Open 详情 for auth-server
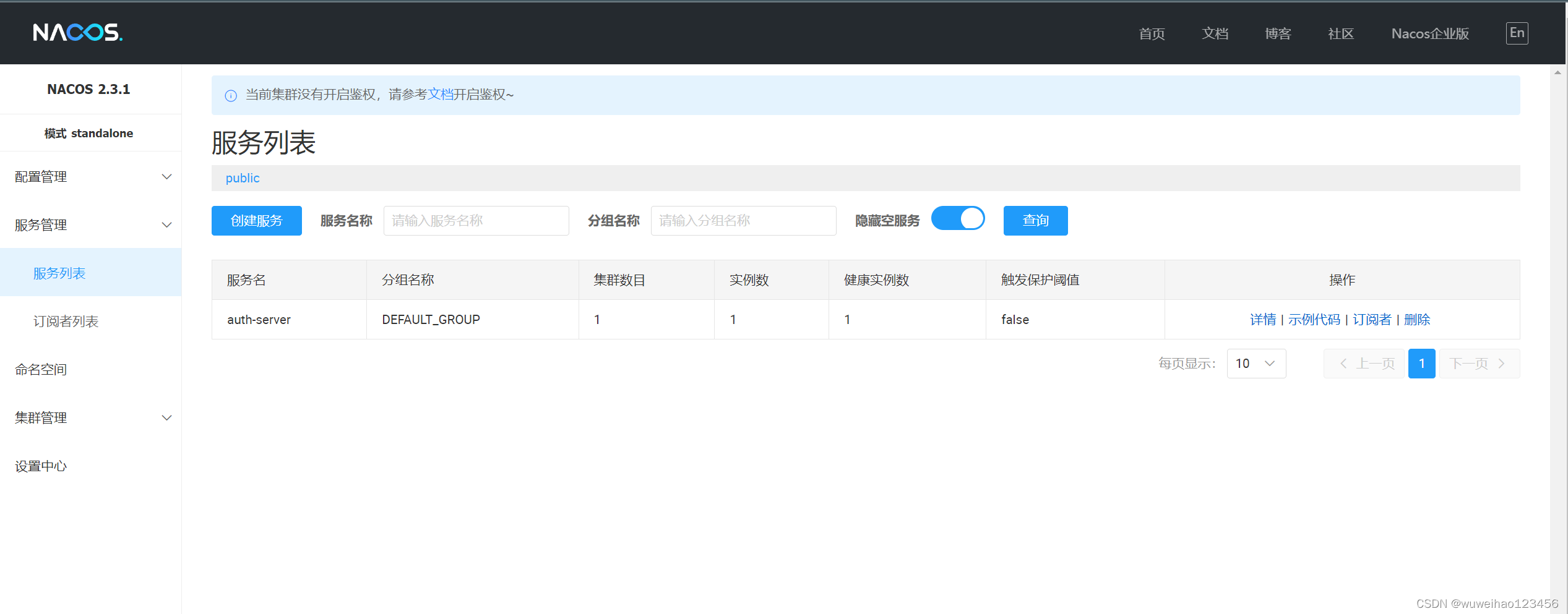The height and width of the screenshot is (614, 1568). coord(1263,320)
